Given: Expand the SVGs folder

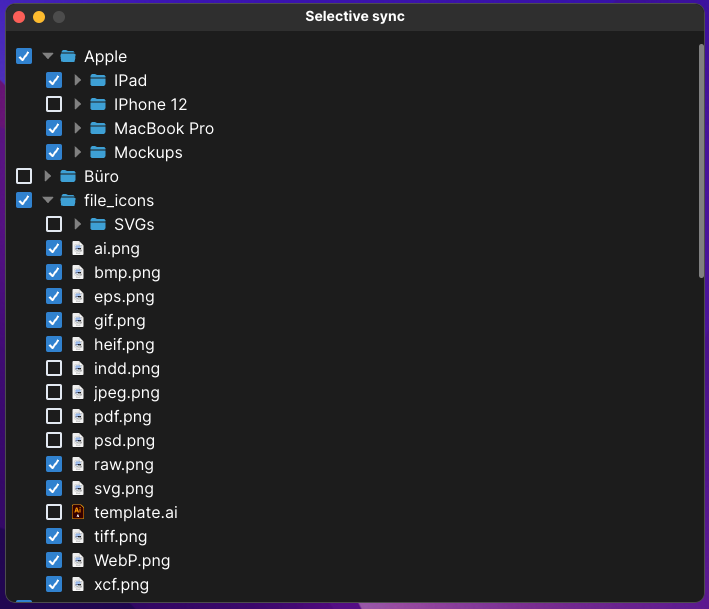Looking at the screenshot, I should pos(78,224).
